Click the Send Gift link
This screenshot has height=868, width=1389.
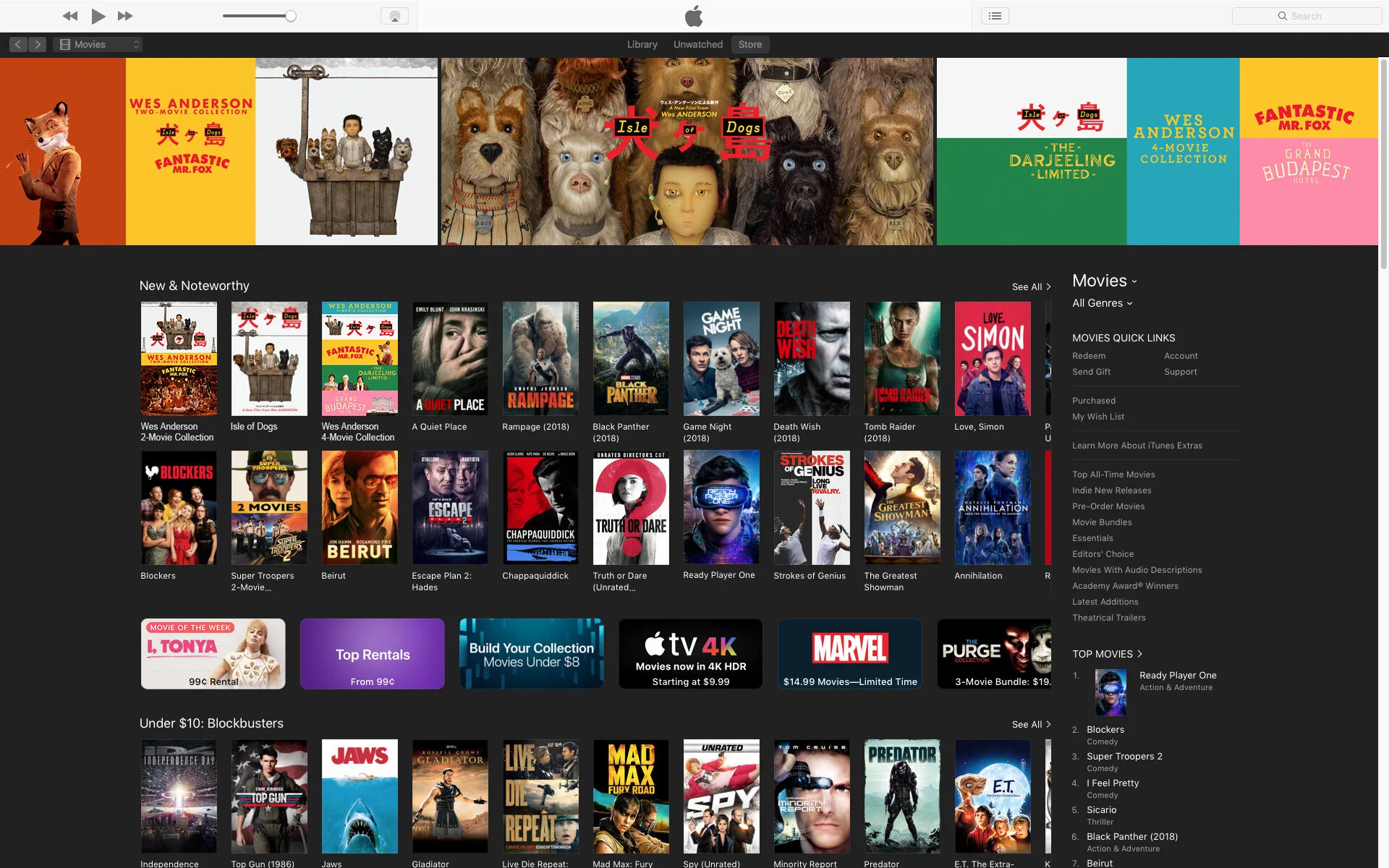coord(1091,372)
